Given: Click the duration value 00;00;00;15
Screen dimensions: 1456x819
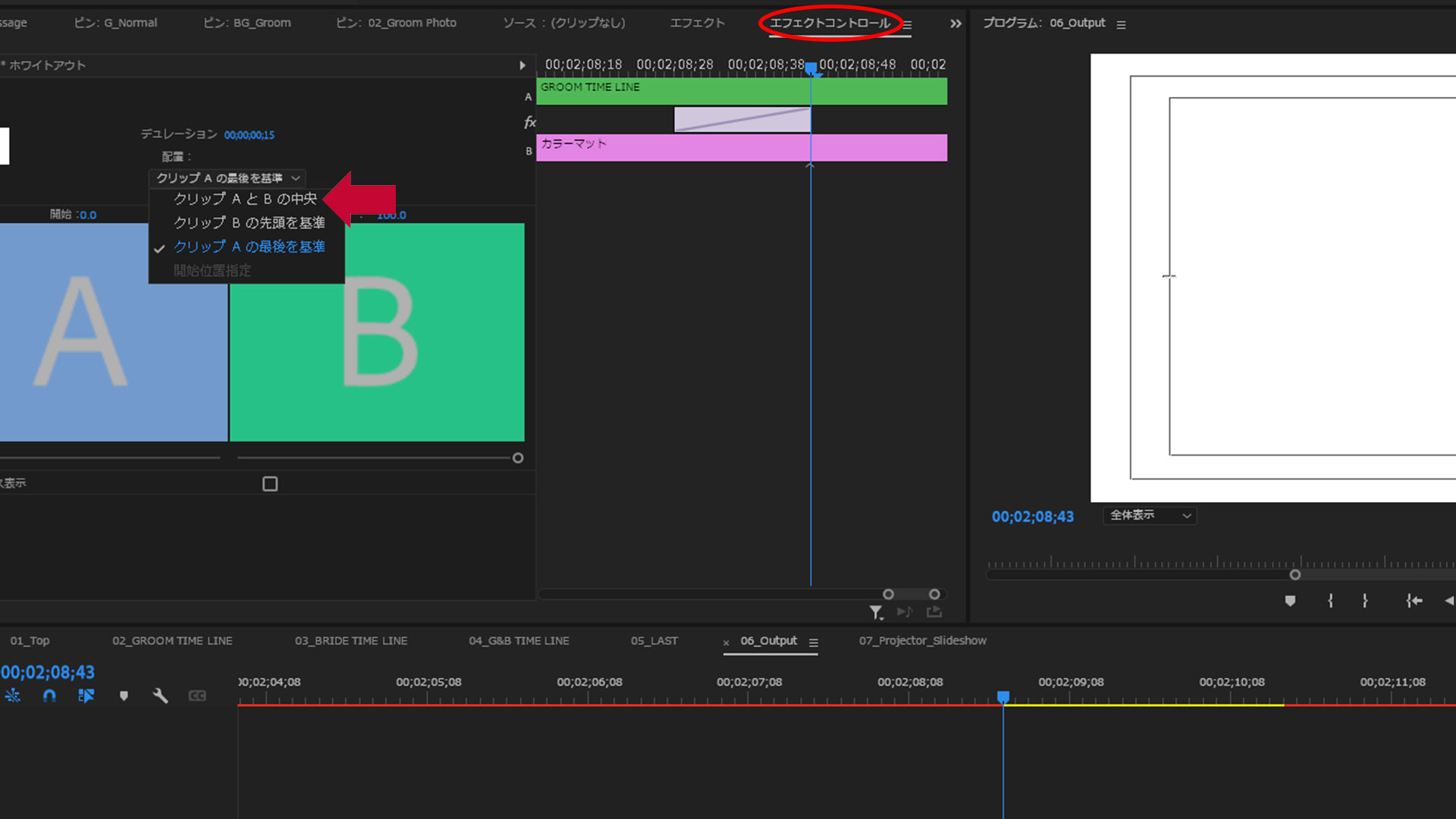Looking at the screenshot, I should coord(249,135).
